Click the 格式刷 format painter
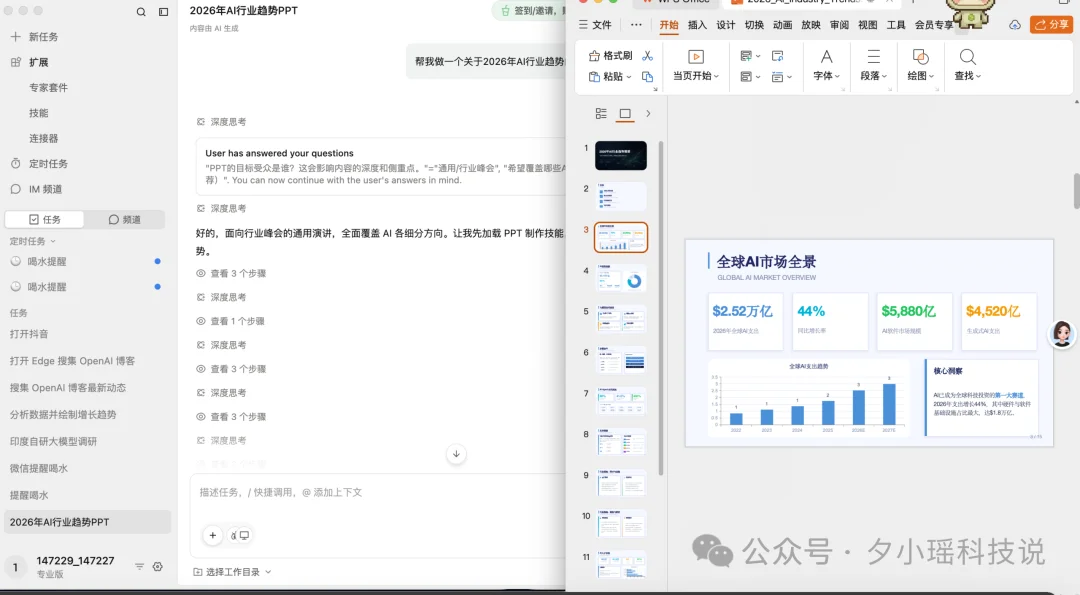Image resolution: width=1080 pixels, height=595 pixels. pyautogui.click(x=610, y=56)
